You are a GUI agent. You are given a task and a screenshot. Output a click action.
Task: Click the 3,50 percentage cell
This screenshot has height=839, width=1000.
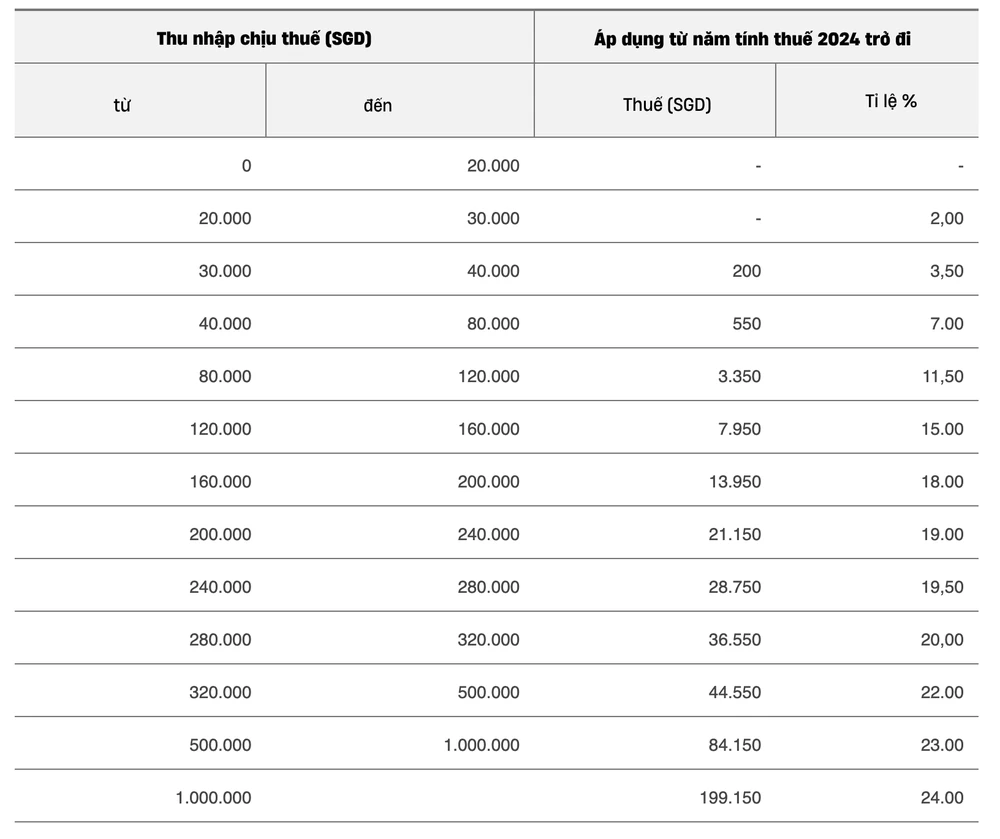tap(946, 271)
